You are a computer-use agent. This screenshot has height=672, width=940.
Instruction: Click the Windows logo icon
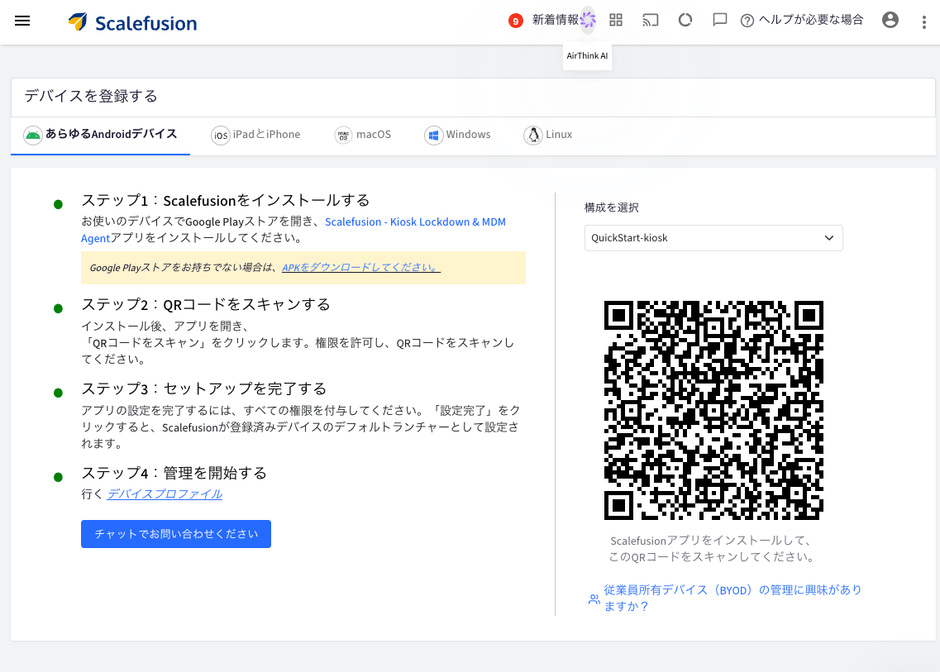point(433,135)
